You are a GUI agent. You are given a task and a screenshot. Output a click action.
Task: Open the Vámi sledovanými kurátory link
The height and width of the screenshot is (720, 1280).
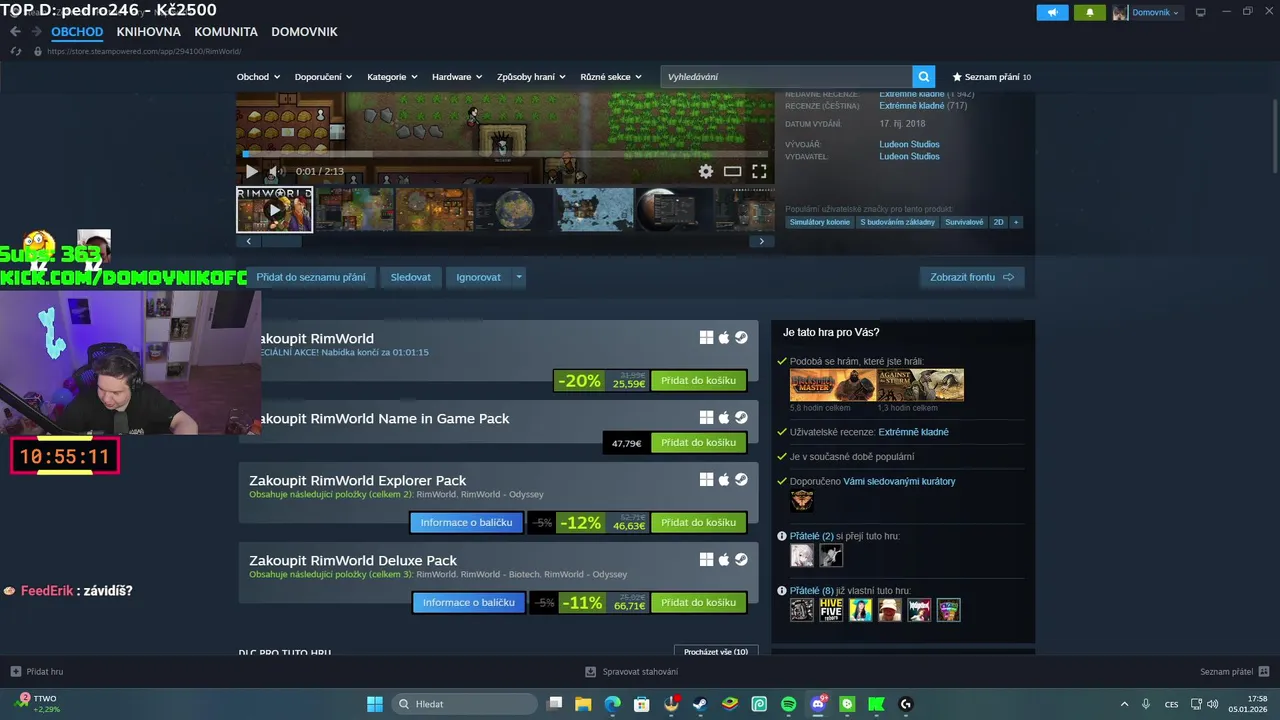[x=899, y=481]
